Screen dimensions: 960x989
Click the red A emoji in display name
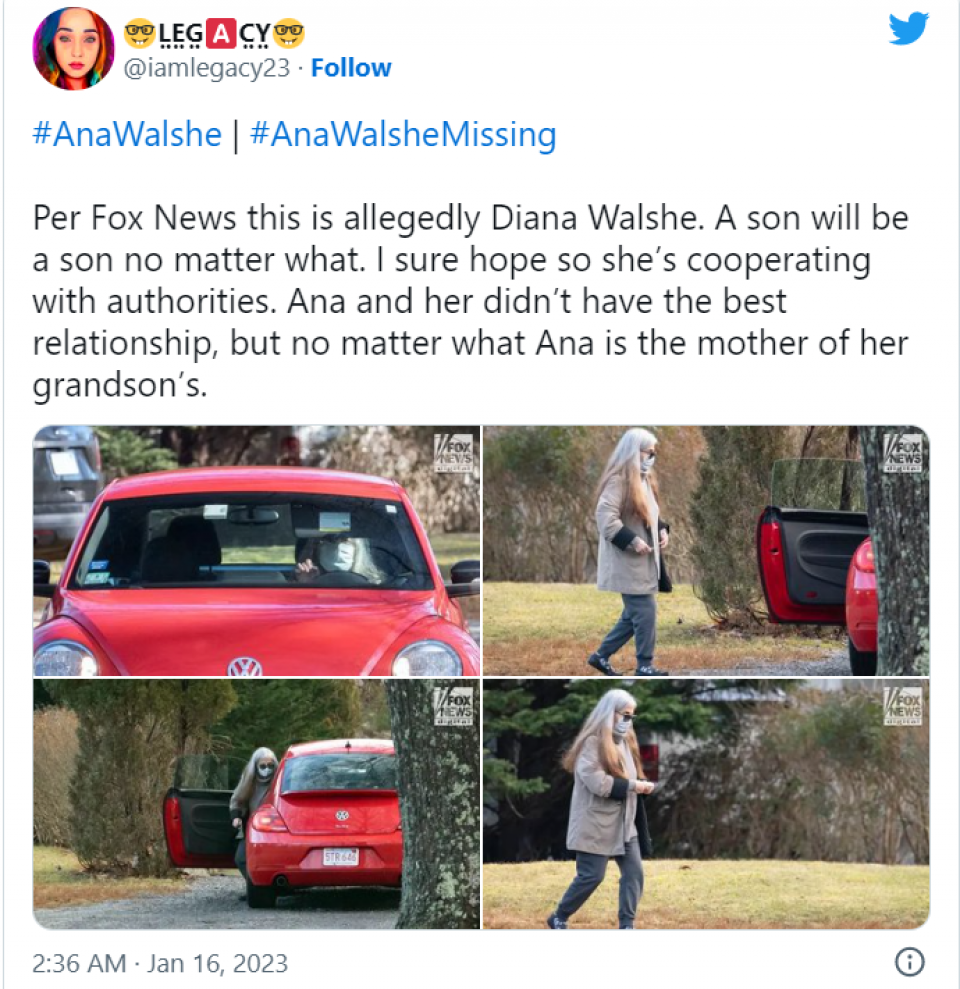pos(221,34)
